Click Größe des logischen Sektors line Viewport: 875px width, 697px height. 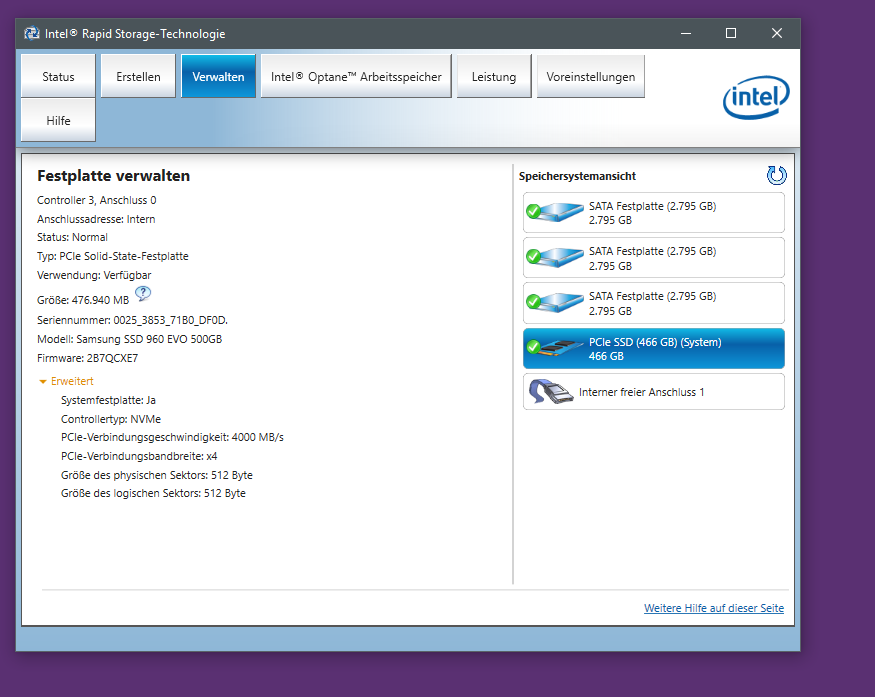point(153,493)
